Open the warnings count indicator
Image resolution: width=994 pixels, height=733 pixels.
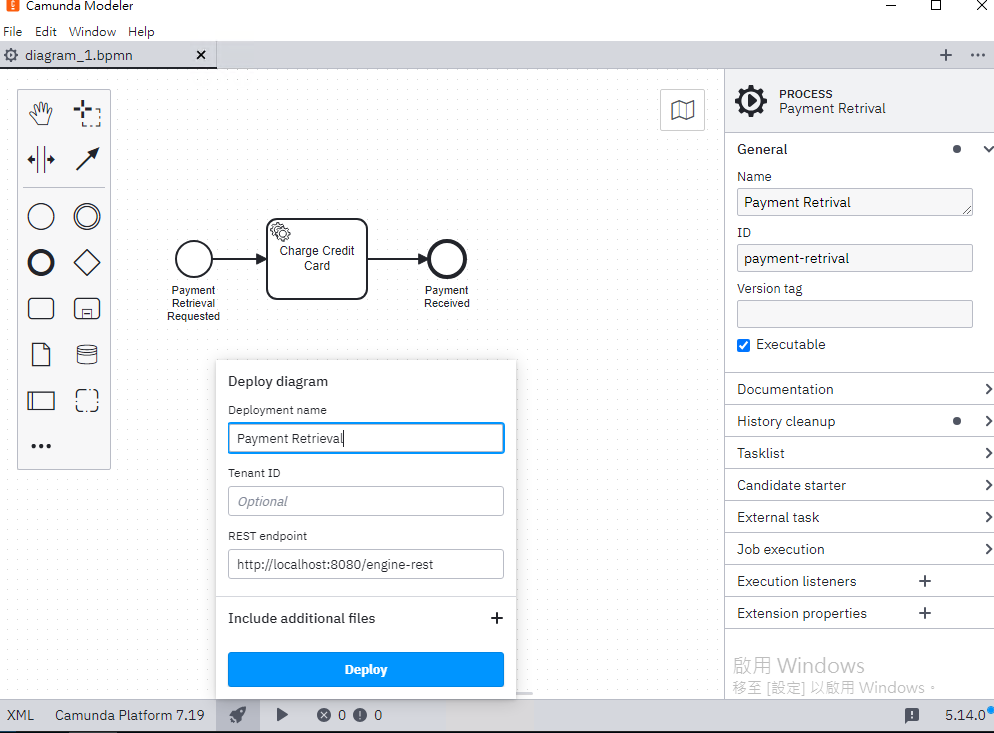(x=368, y=715)
